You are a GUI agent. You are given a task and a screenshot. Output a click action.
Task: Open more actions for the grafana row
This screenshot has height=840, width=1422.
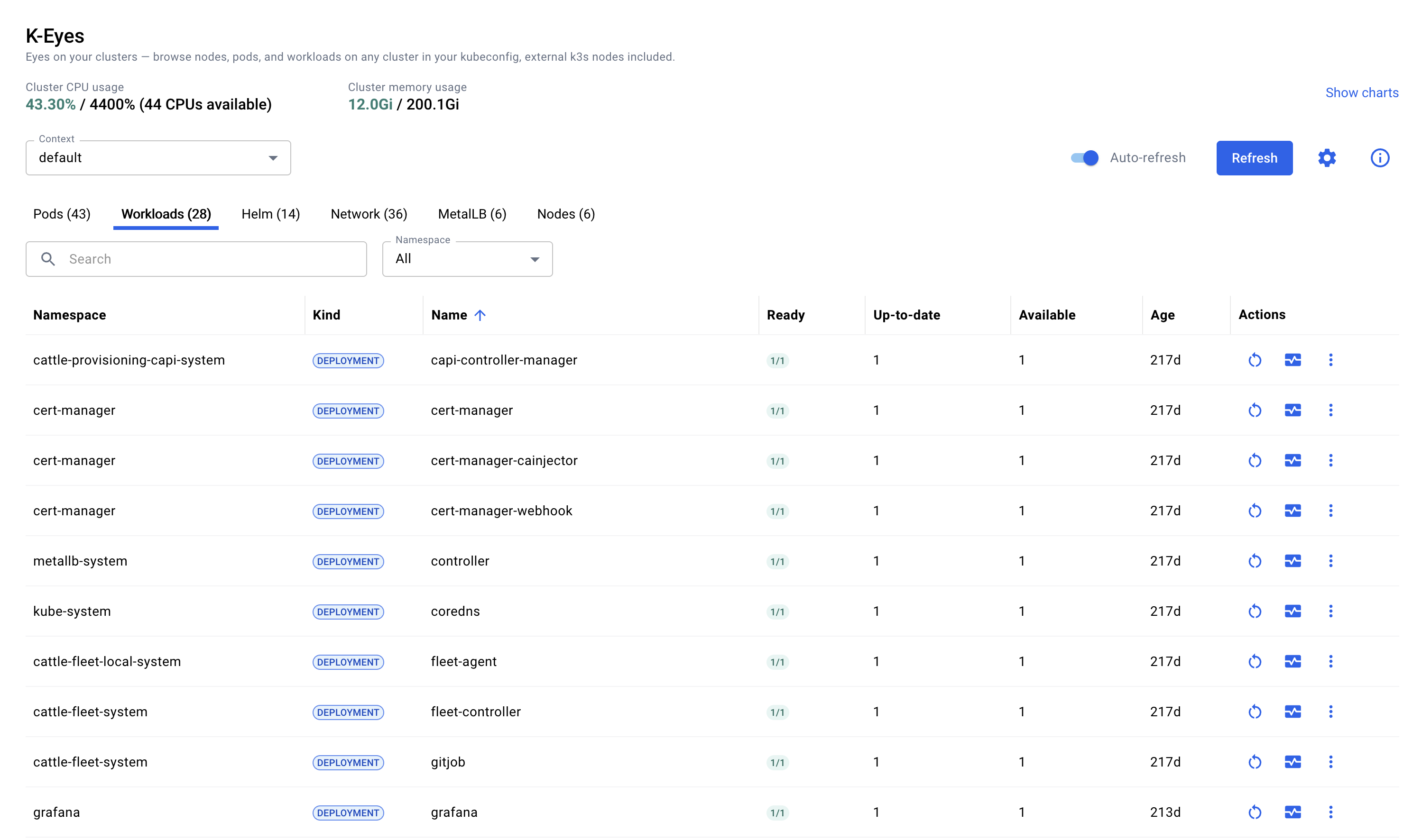(1330, 812)
